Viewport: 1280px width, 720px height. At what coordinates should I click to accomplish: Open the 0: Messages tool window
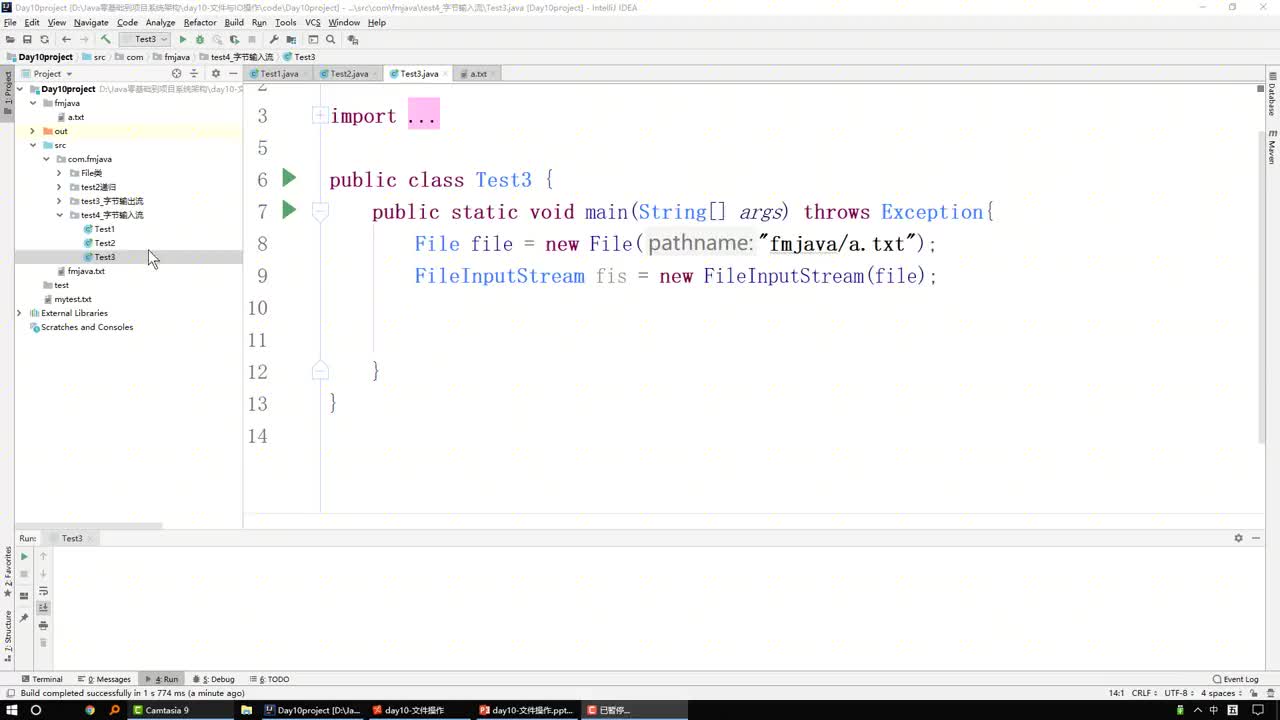point(104,679)
